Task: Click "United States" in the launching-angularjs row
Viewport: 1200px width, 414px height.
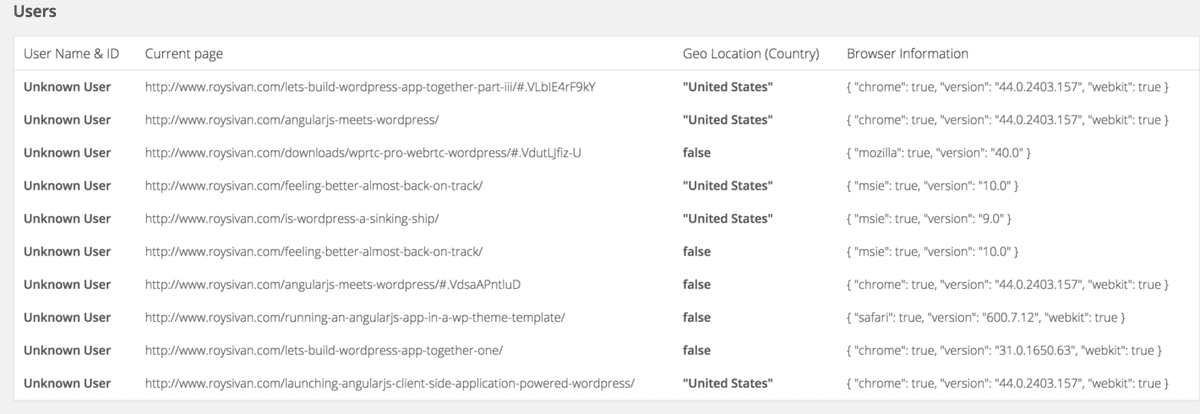Action: pyautogui.click(x=728, y=383)
